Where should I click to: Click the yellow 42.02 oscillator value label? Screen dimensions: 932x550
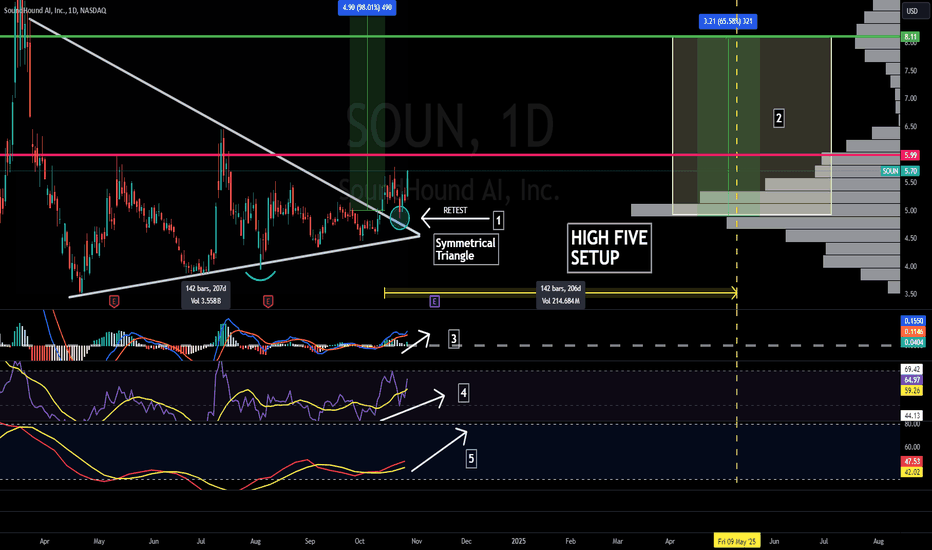pyautogui.click(x=912, y=472)
